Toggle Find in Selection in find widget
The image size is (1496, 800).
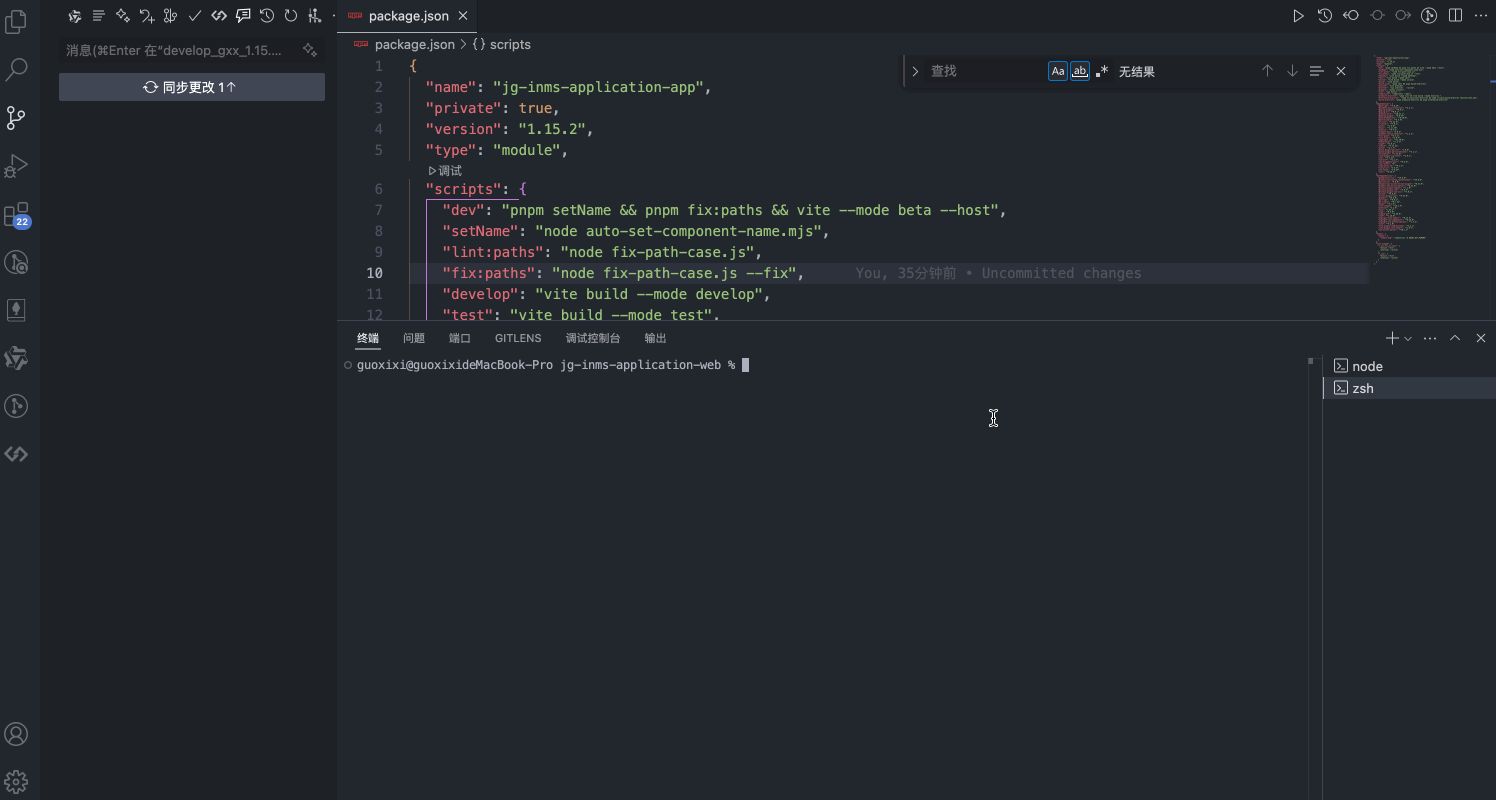[1316, 71]
